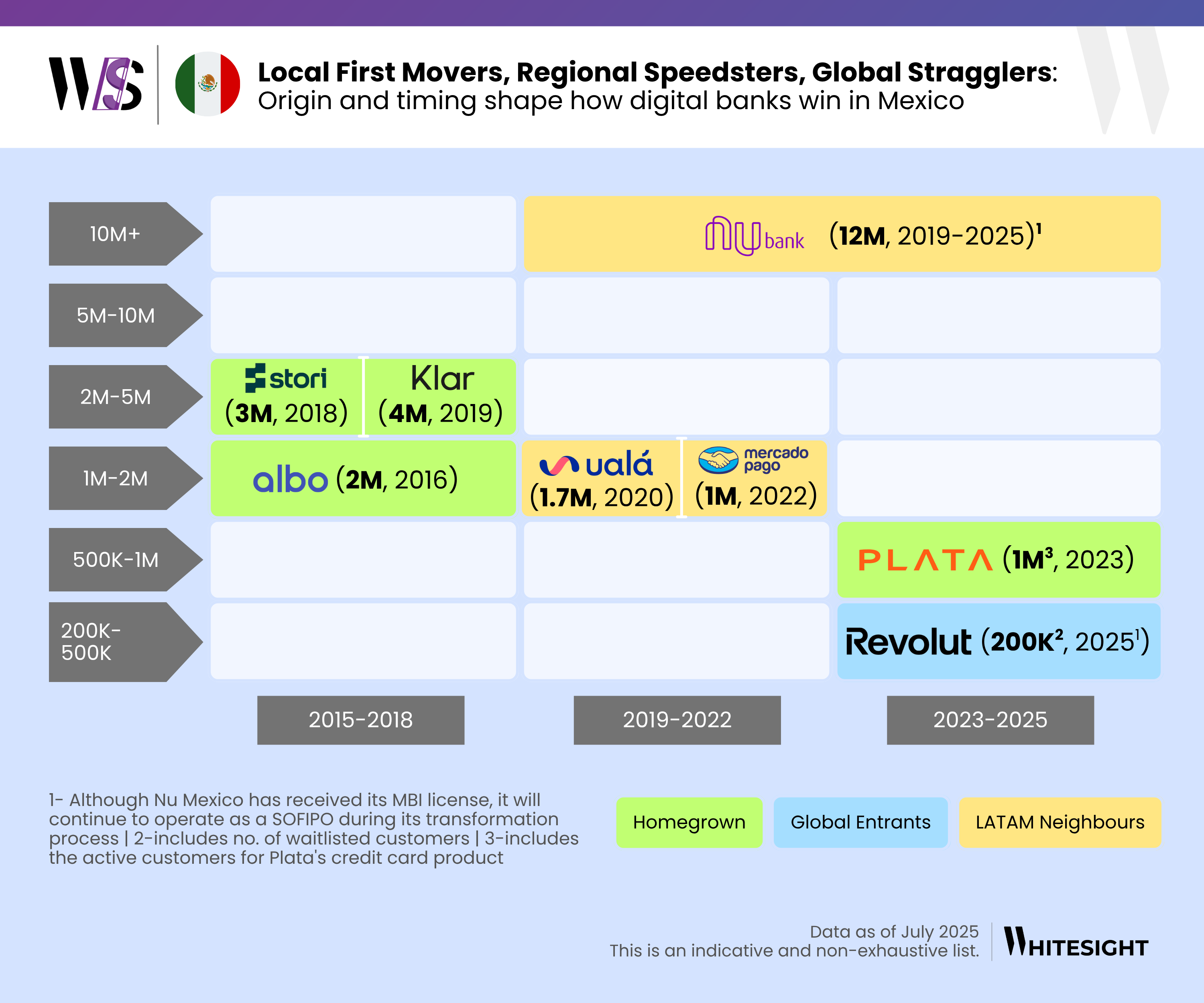This screenshot has width=1204, height=1003.
Task: Click the WS logo in header
Action: 96,84
